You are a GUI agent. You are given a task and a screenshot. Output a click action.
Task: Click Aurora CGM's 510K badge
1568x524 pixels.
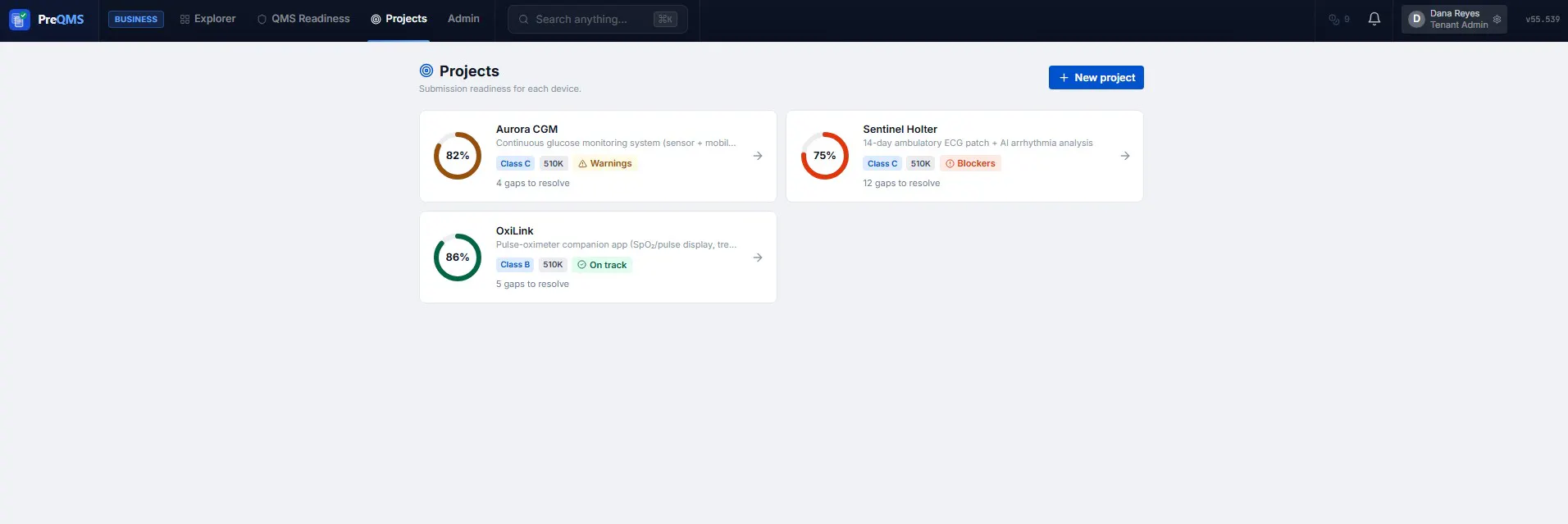point(554,163)
